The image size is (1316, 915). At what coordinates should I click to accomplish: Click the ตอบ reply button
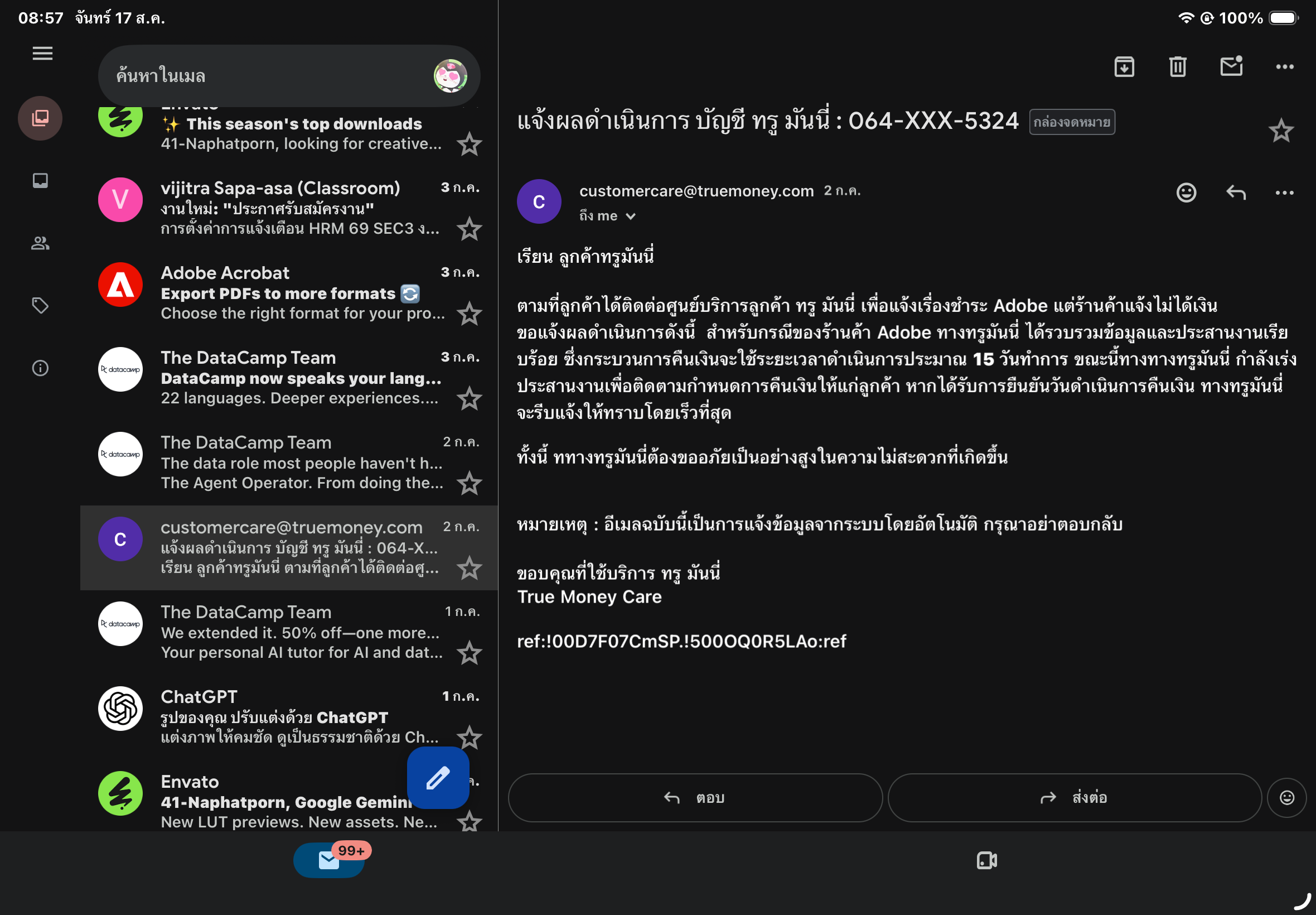[695, 797]
